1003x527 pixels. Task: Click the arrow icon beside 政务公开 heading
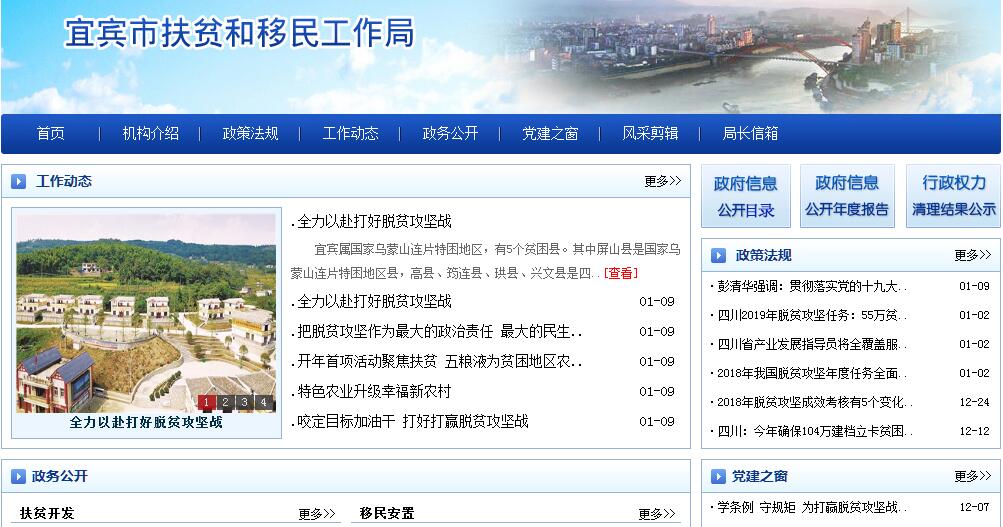(x=19, y=476)
